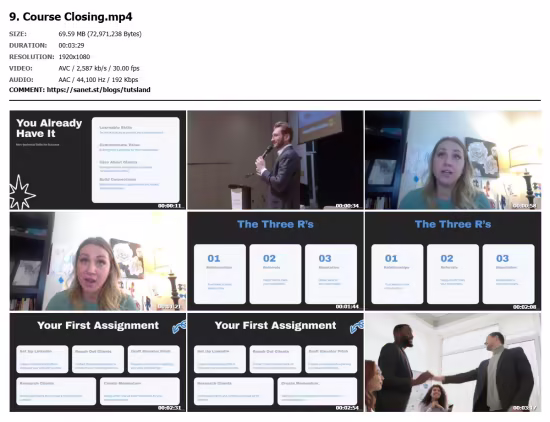Select the duration value '00:03:29'
This screenshot has height=422, width=550.
pyautogui.click(x=71, y=45)
